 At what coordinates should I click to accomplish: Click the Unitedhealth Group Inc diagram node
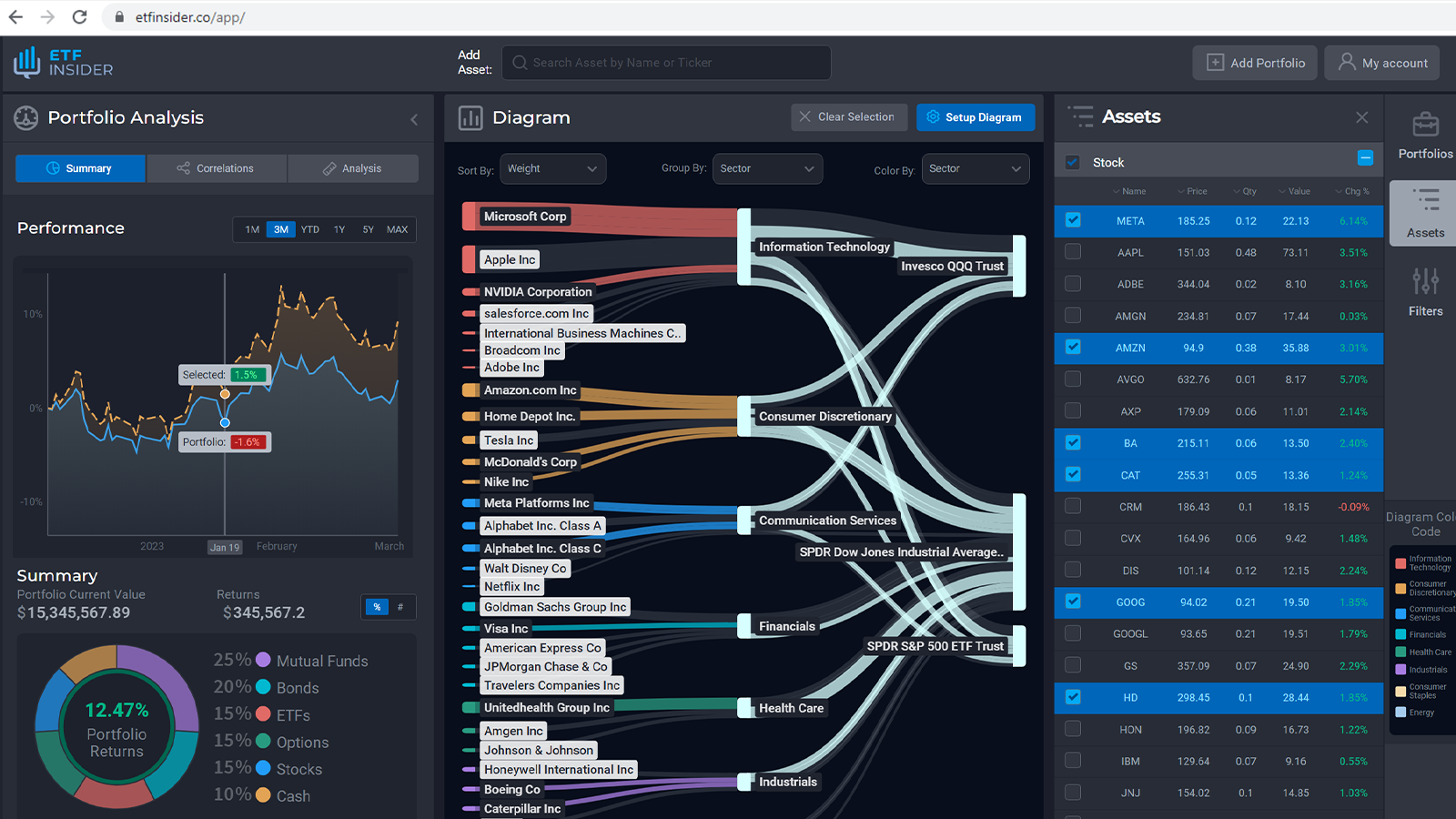[546, 707]
